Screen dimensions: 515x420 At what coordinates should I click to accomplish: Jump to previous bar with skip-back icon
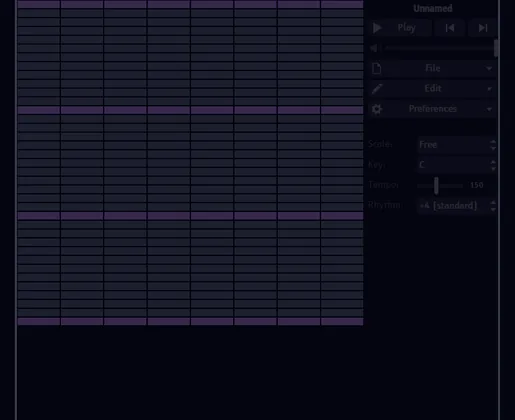450,28
